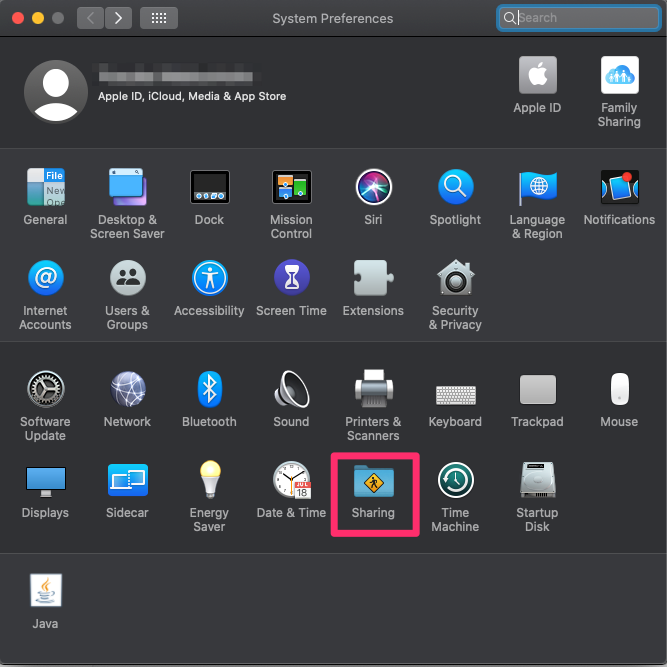Image resolution: width=667 pixels, height=667 pixels.
Task: Go back with the left arrow button
Action: tap(90, 18)
